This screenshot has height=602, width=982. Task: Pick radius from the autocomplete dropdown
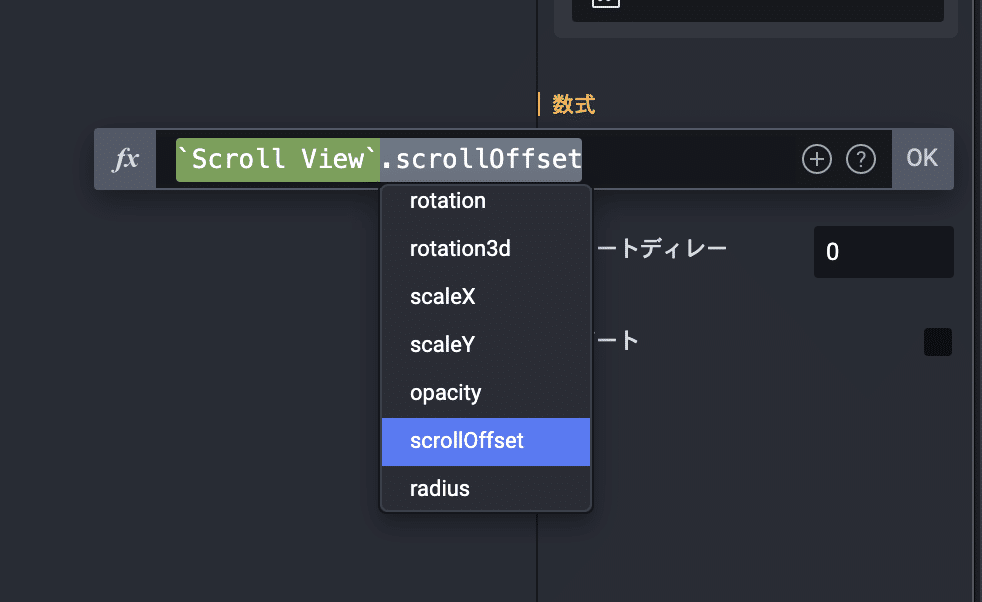(x=440, y=489)
